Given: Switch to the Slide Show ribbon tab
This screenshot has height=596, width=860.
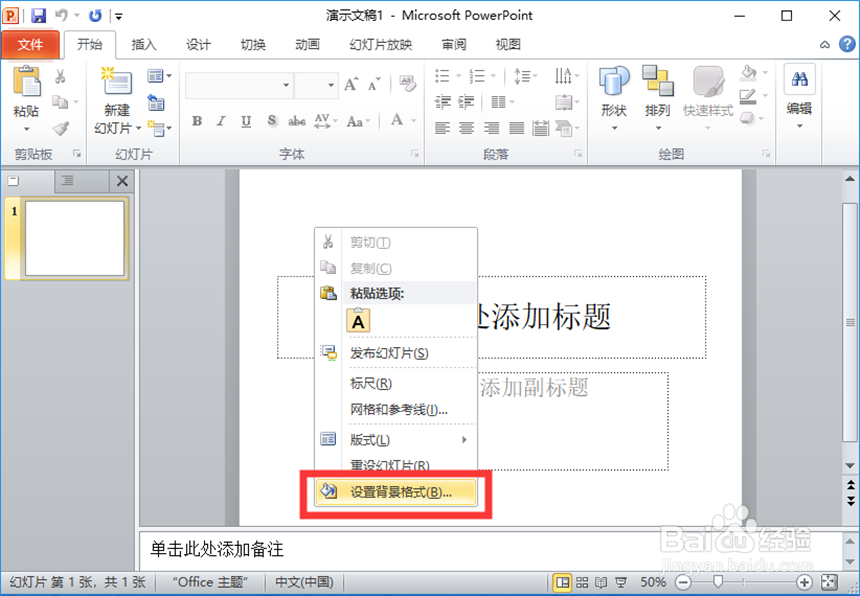Looking at the screenshot, I should pyautogui.click(x=381, y=44).
